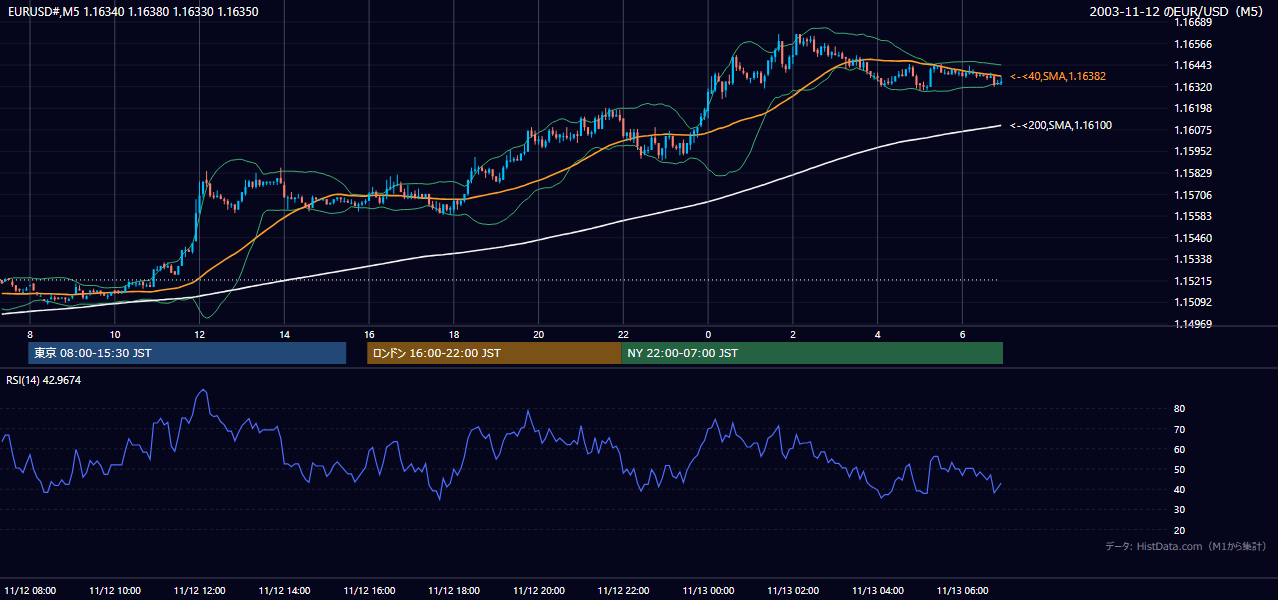Click the bottom time label 11/13 06:00
The image size is (1278, 600).
coord(963,589)
